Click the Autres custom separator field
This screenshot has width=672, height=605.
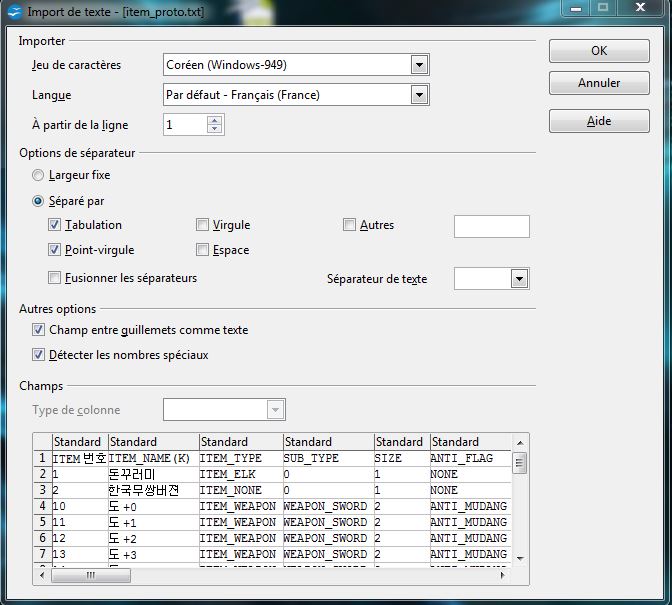492,226
